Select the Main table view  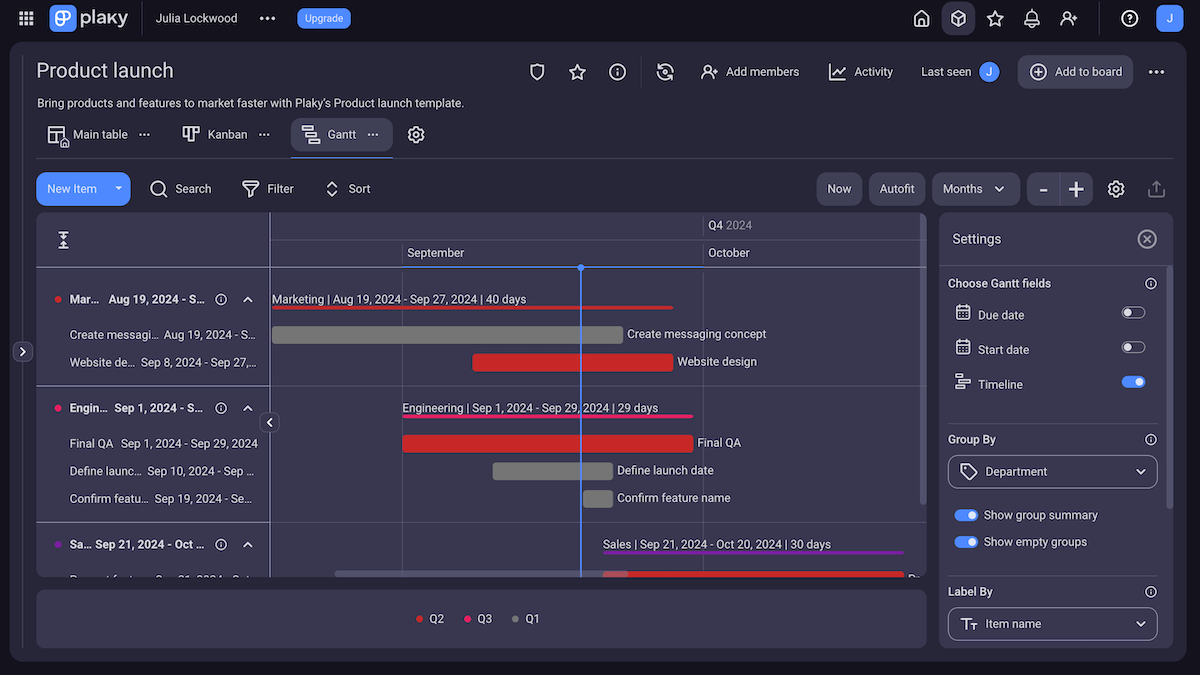tap(99, 133)
